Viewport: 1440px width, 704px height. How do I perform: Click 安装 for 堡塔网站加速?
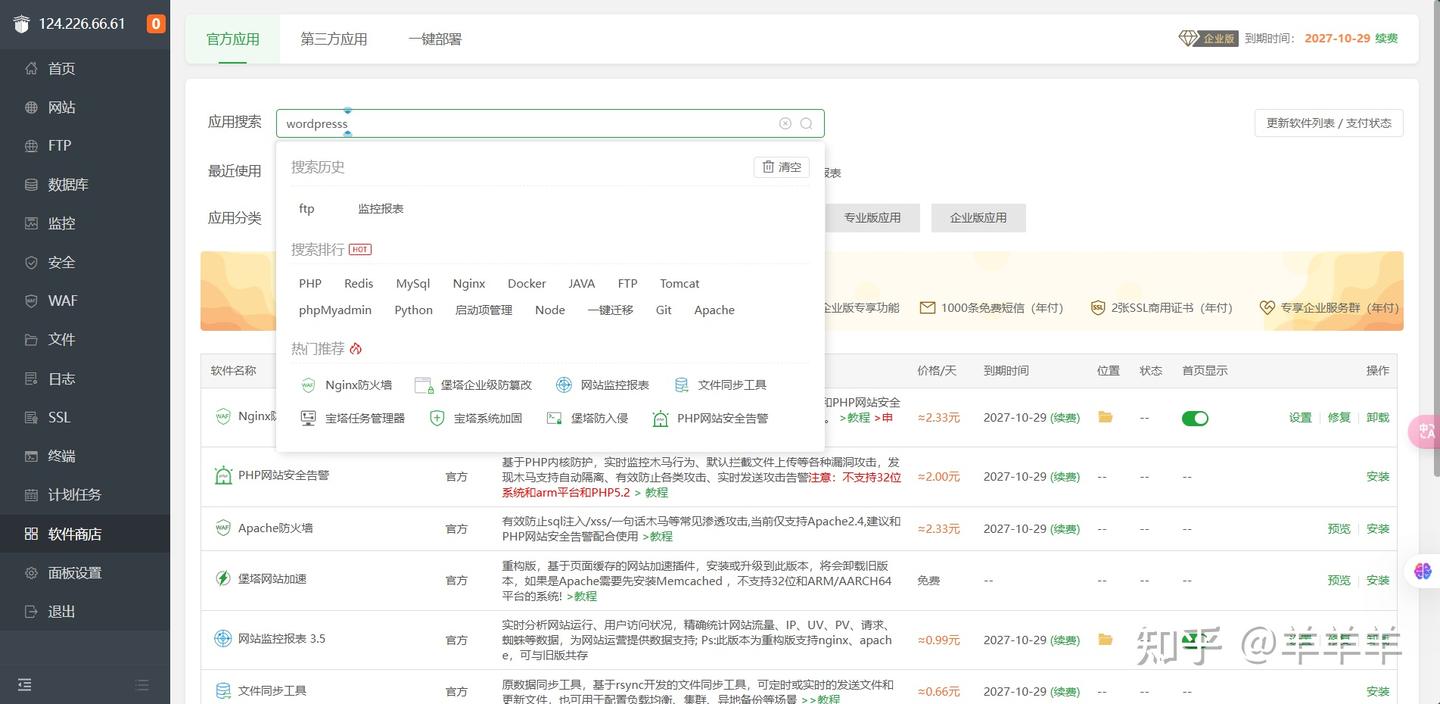1378,581
